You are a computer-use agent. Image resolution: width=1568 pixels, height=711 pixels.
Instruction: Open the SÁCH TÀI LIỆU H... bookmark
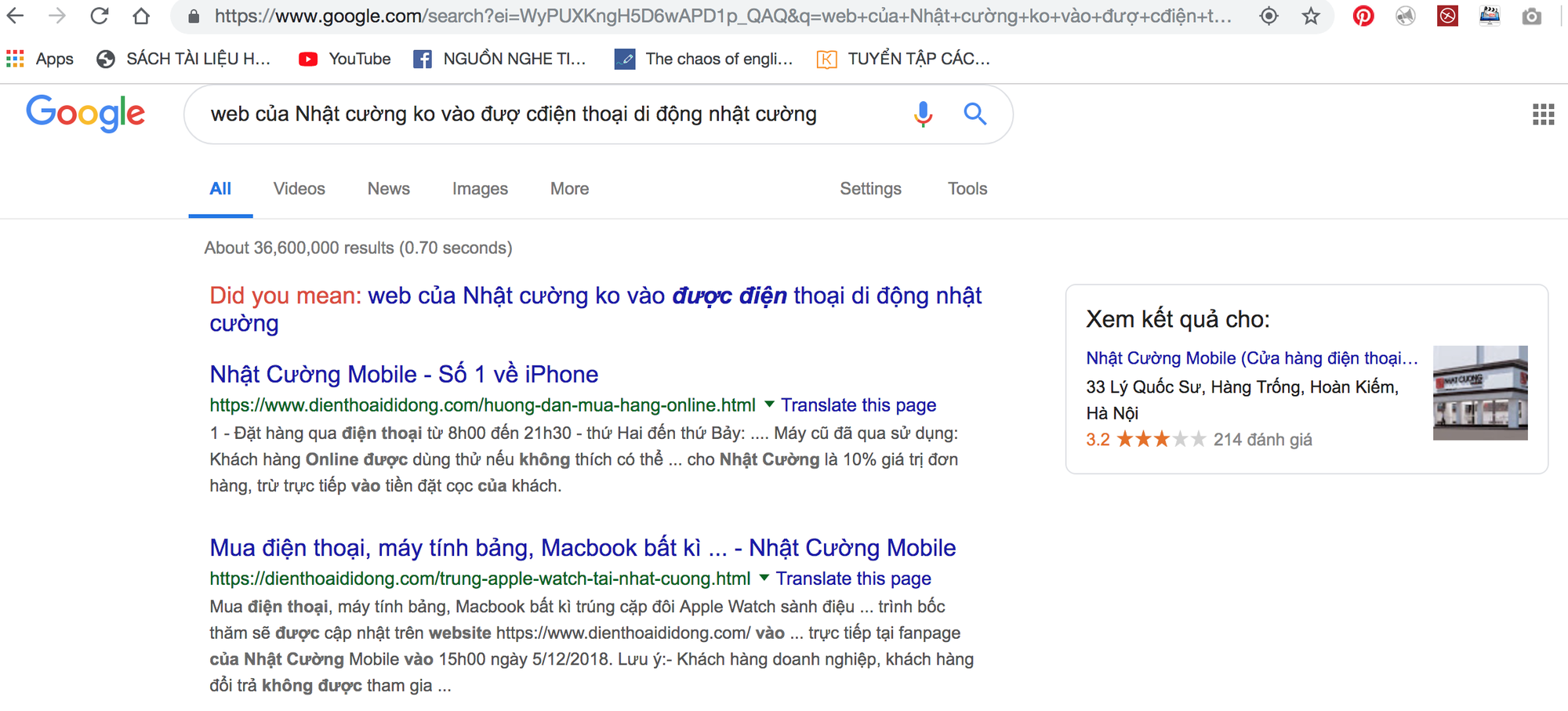[183, 59]
